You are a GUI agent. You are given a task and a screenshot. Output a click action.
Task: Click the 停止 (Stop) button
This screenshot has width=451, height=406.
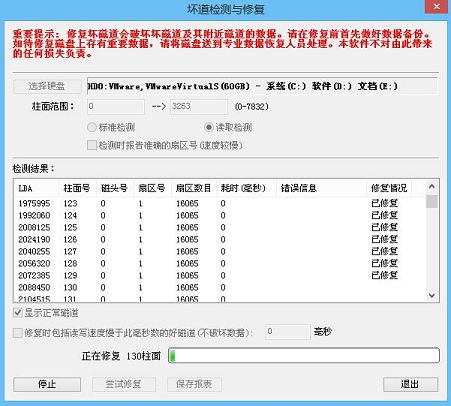tap(47, 384)
